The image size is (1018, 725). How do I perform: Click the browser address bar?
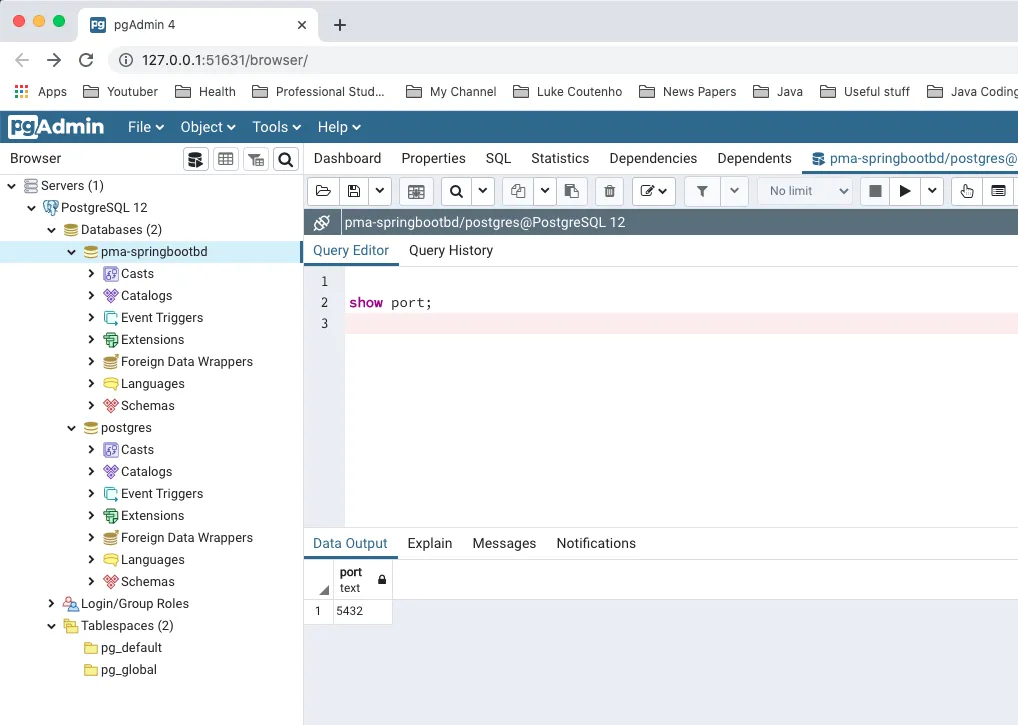[565, 60]
